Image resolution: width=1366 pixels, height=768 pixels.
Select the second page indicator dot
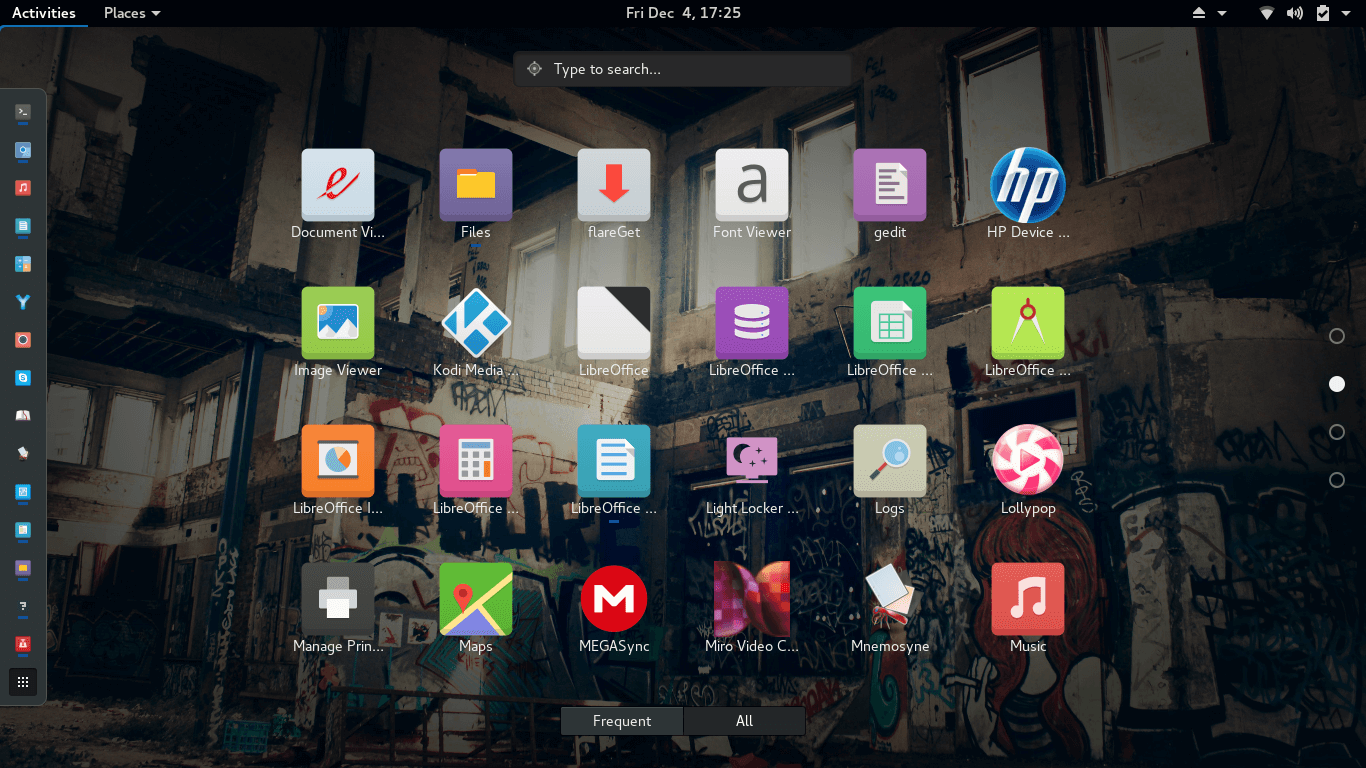pos(1337,384)
